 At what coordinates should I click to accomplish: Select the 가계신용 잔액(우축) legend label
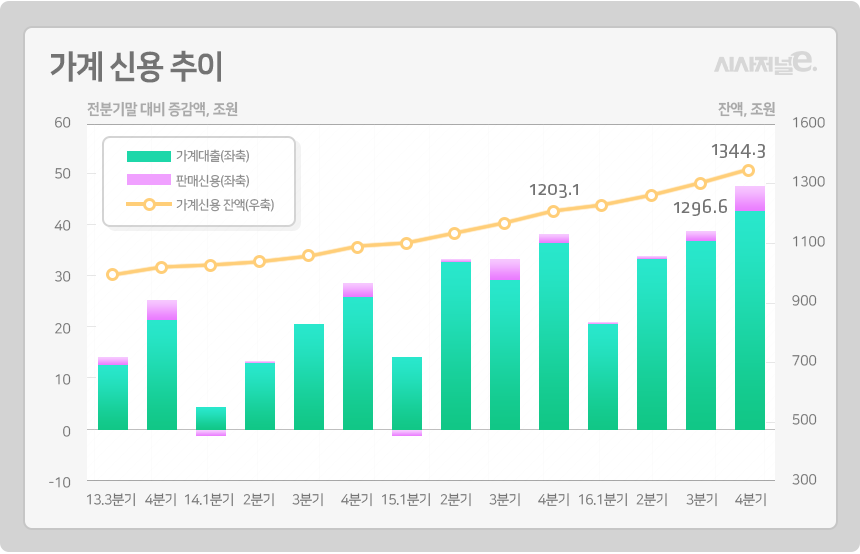tap(224, 205)
